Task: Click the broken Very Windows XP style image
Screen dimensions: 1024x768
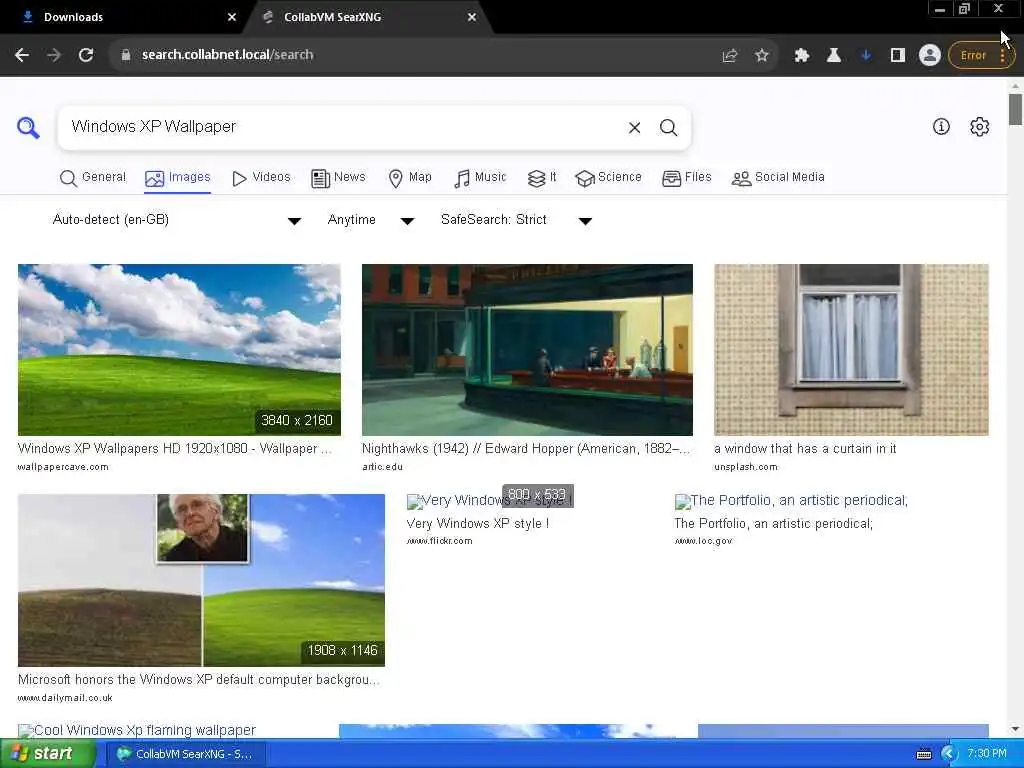Action: pyautogui.click(x=490, y=501)
